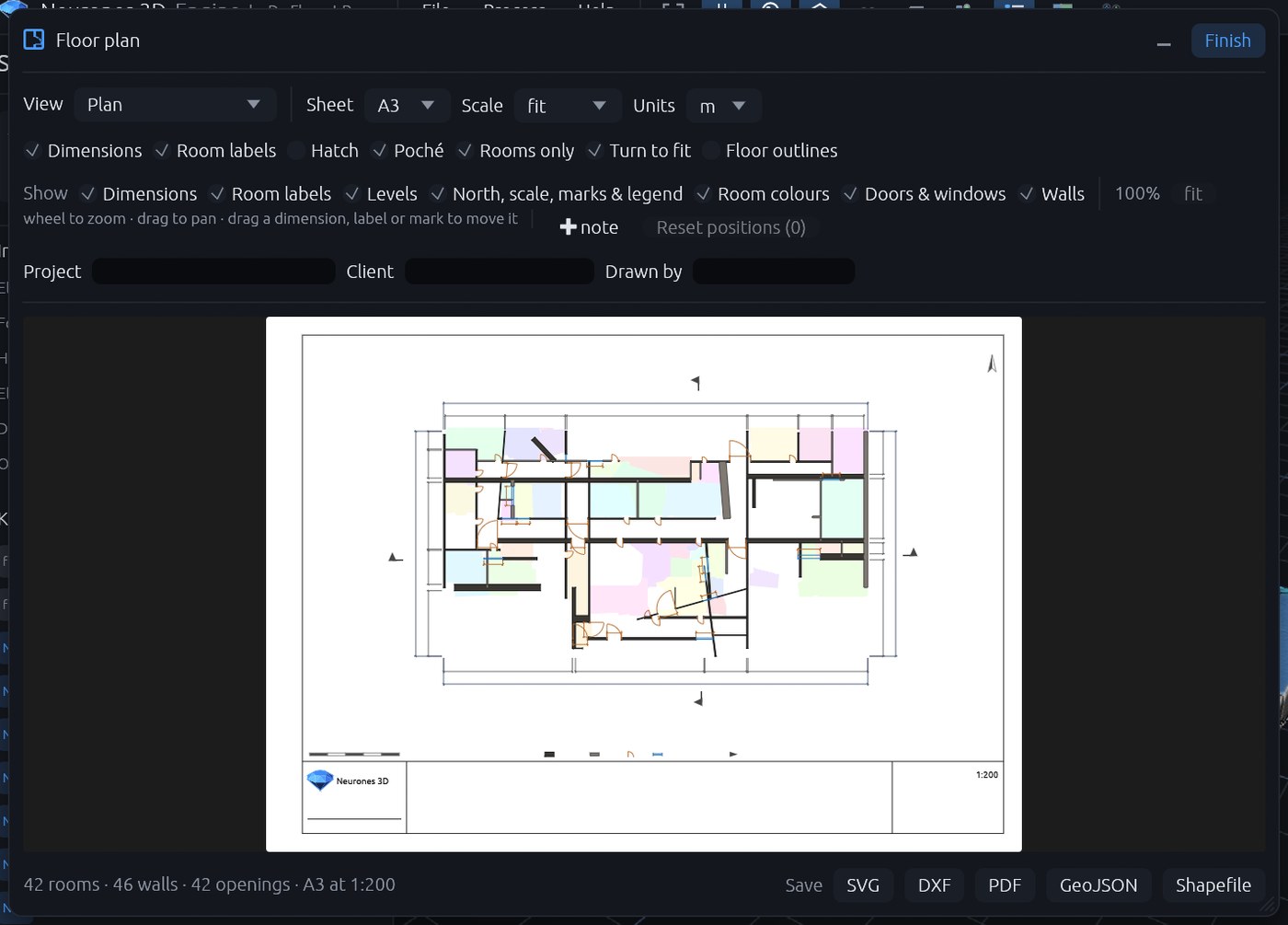
Task: Click the left section mark arrow
Action: click(x=395, y=557)
